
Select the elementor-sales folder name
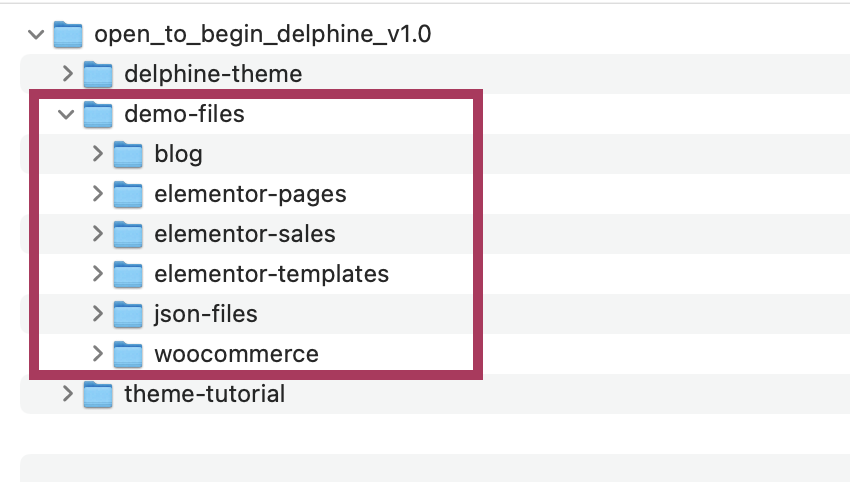click(244, 234)
